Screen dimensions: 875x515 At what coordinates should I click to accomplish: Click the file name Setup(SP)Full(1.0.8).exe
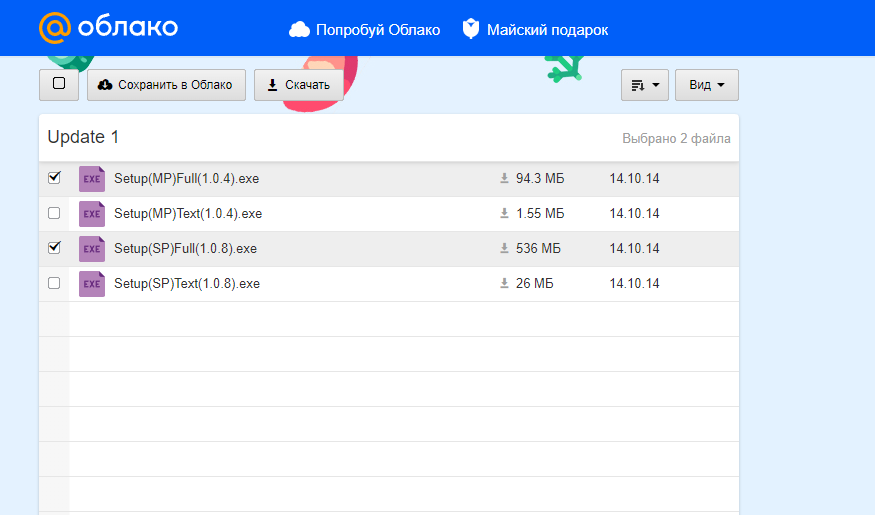(x=185, y=249)
